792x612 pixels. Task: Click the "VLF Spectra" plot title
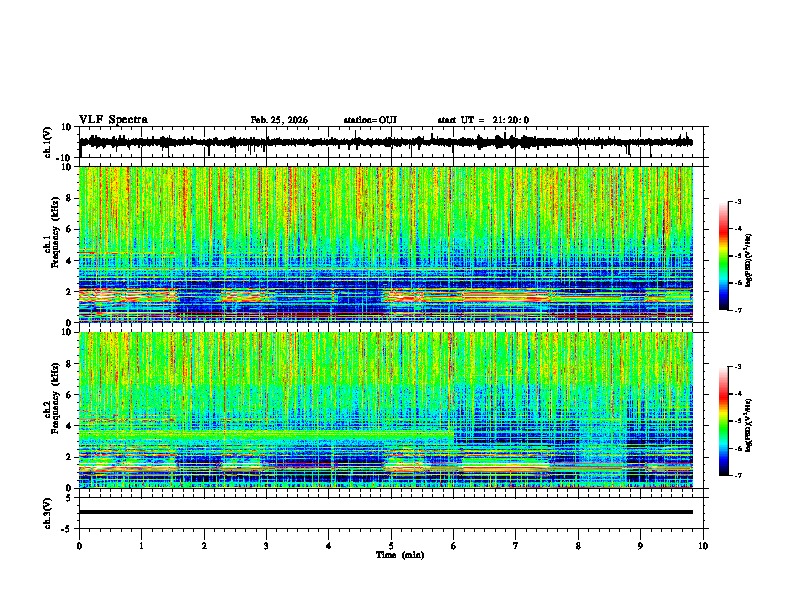(x=113, y=120)
